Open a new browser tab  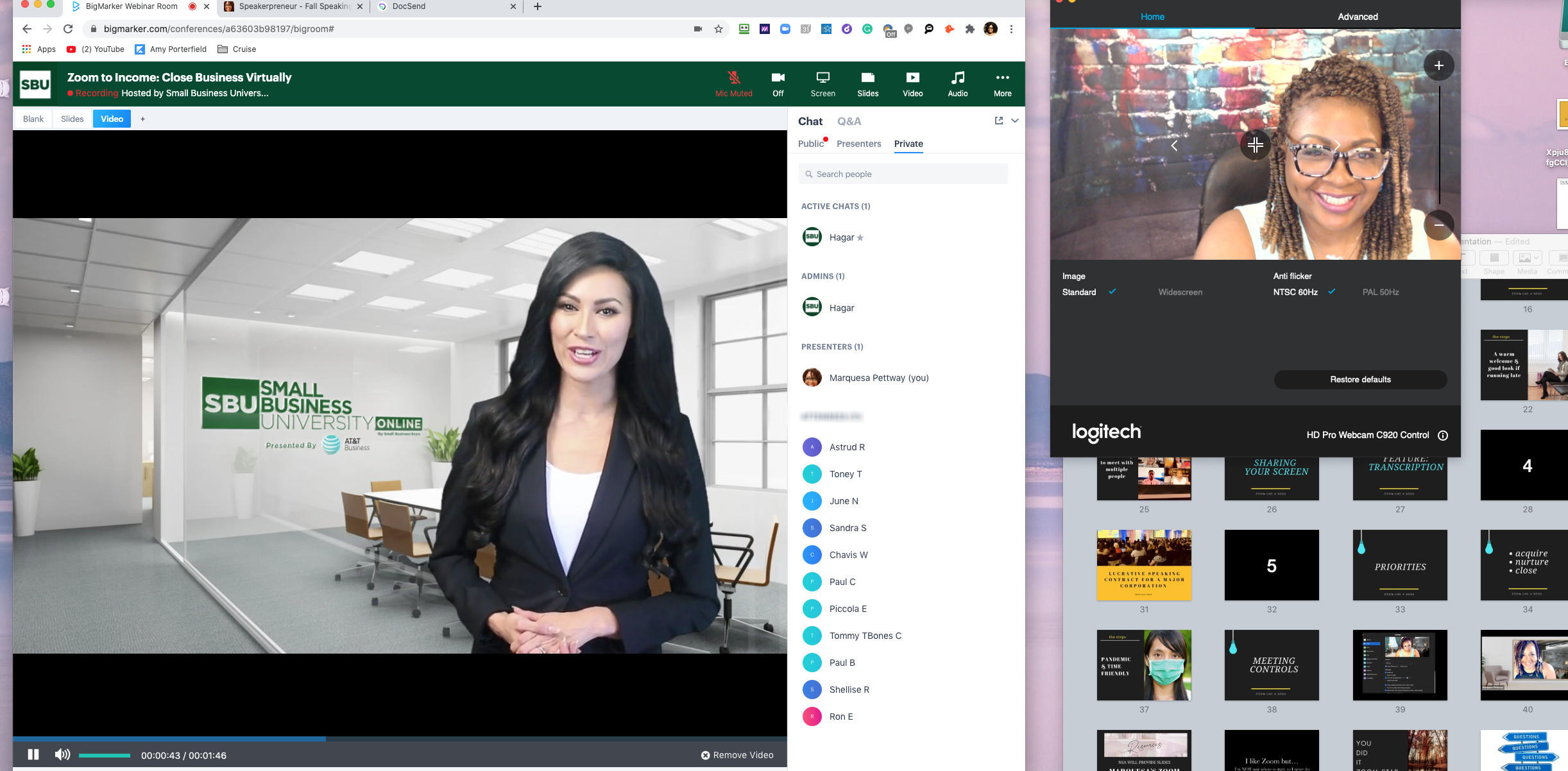pyautogui.click(x=538, y=6)
